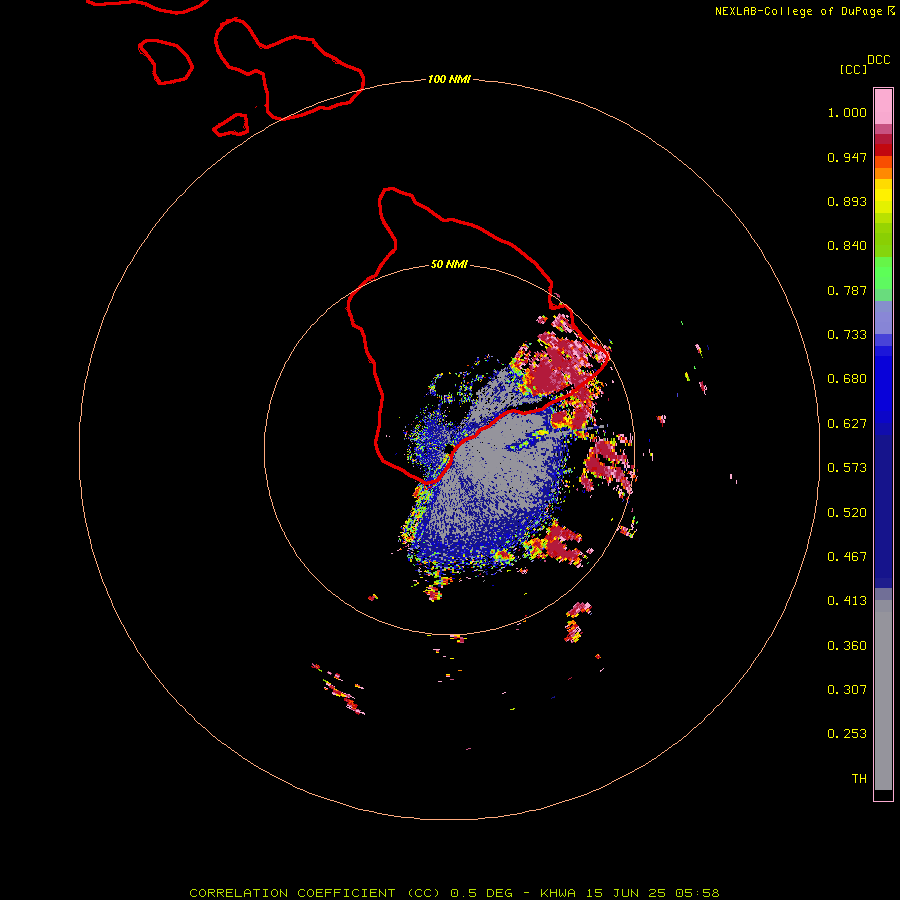Select the 0.413 scale value
The height and width of the screenshot is (900, 900).
pos(847,601)
